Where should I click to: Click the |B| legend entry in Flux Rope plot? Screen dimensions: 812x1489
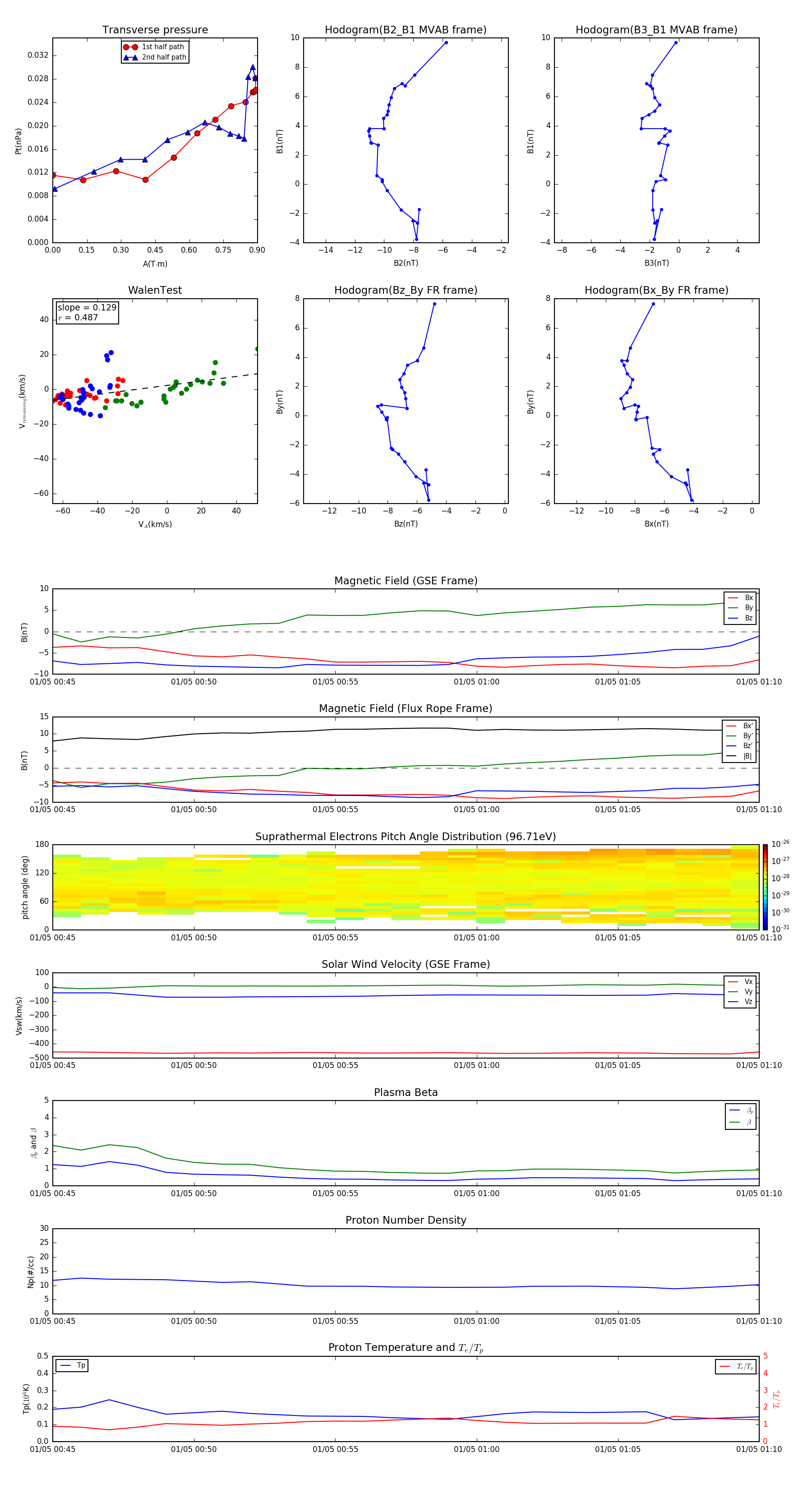pos(739,756)
